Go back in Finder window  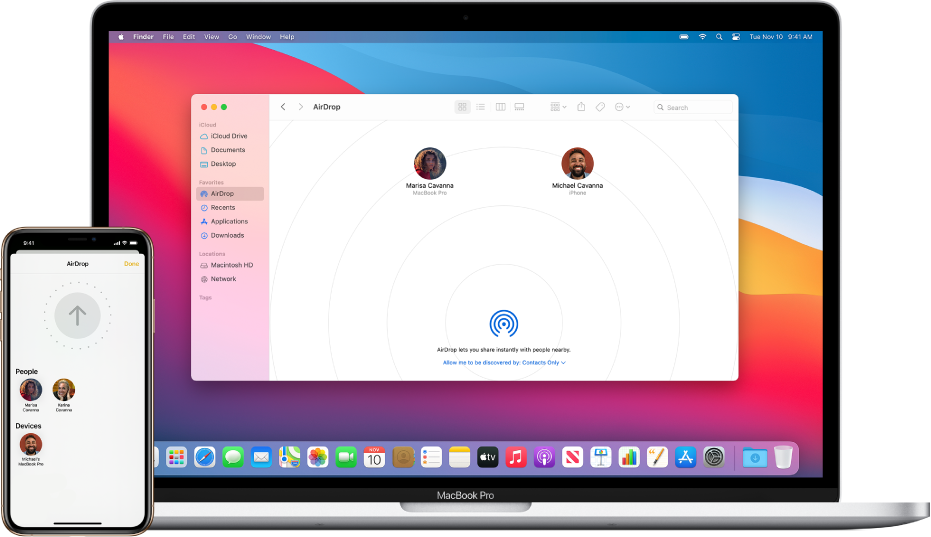point(283,107)
